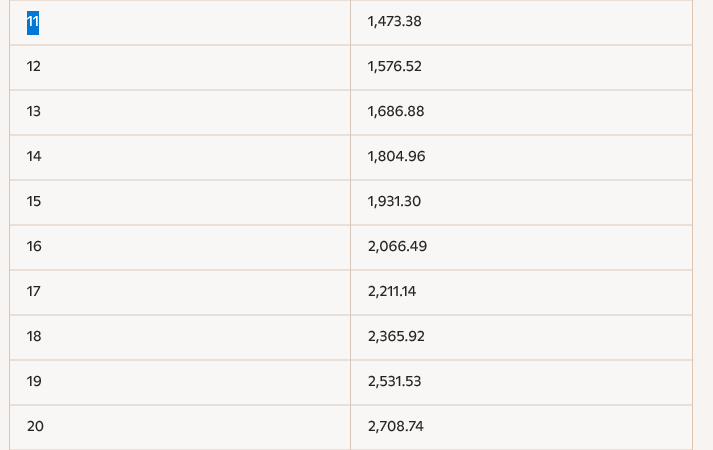
Task: Choose the amount 2,531.53
Action: 394,381
